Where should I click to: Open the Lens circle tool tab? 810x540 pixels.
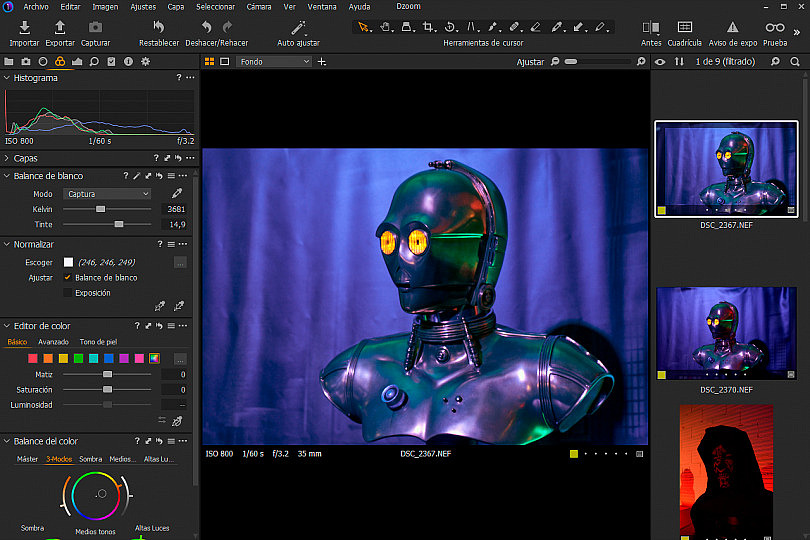coord(43,61)
